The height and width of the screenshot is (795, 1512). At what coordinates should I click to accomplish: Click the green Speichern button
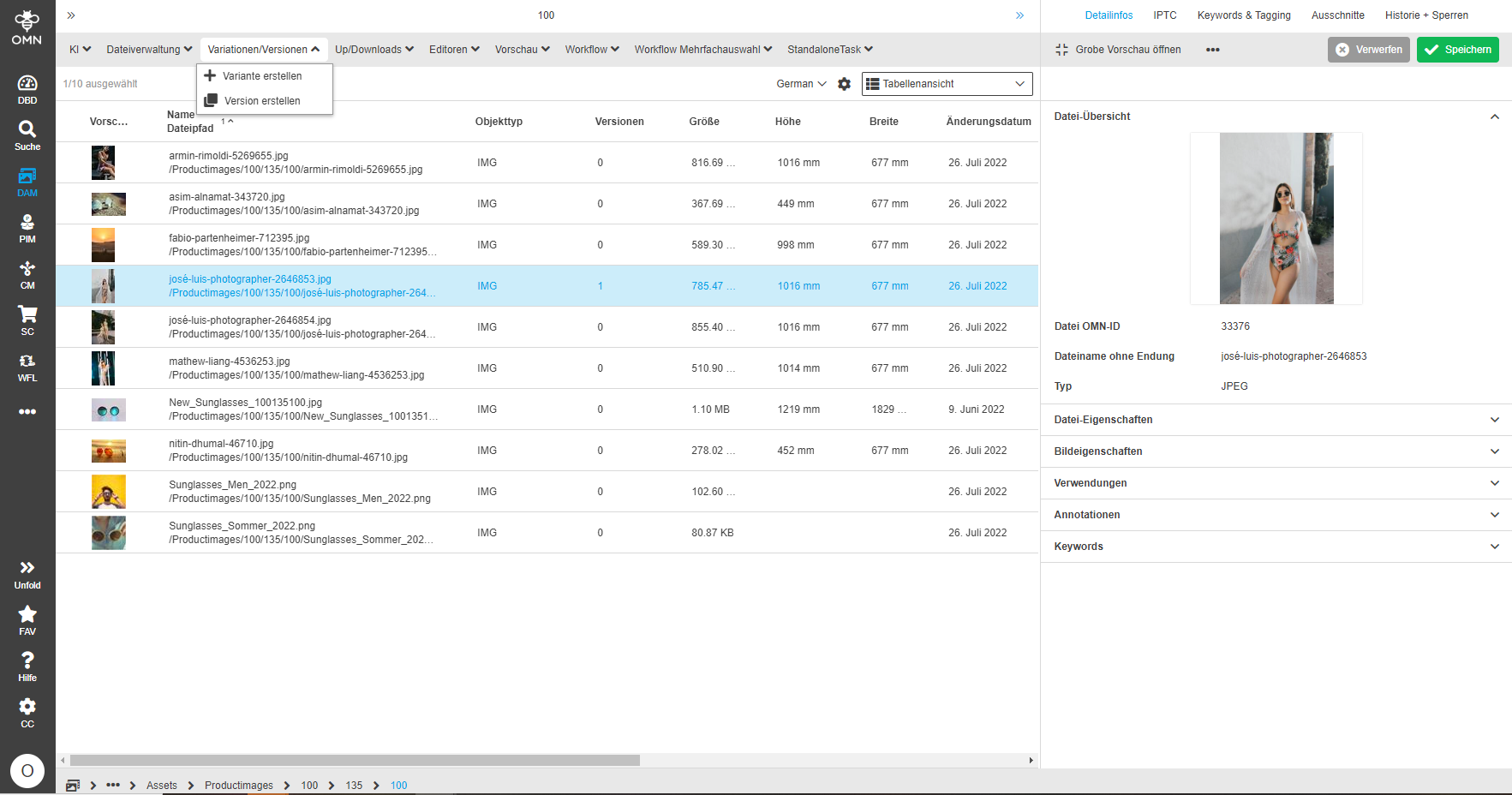pos(1457,49)
